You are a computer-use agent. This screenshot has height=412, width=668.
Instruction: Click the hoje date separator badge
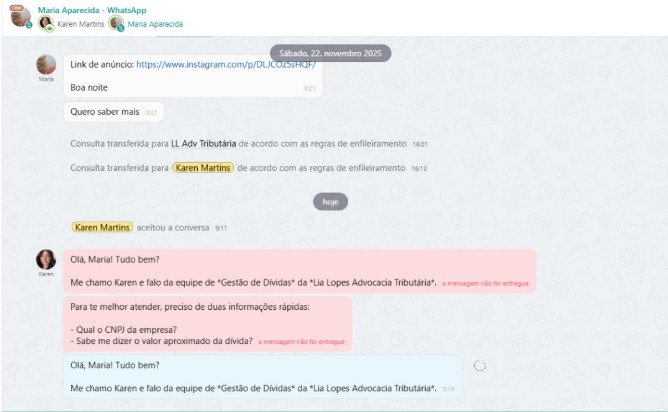click(331, 202)
